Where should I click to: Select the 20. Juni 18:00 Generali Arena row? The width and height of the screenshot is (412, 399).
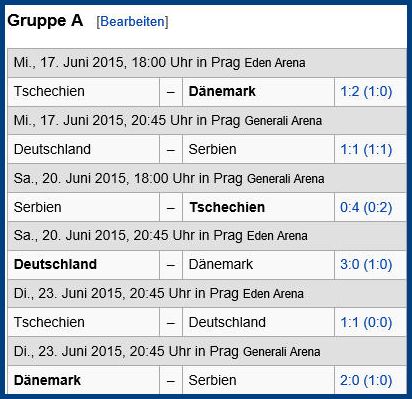click(x=207, y=179)
